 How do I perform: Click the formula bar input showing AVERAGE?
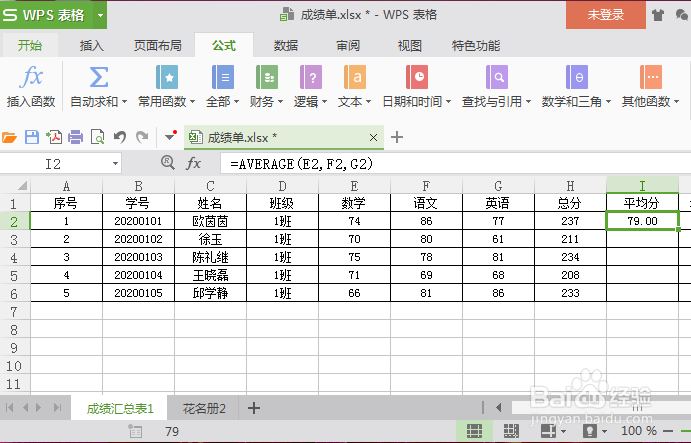click(456, 164)
